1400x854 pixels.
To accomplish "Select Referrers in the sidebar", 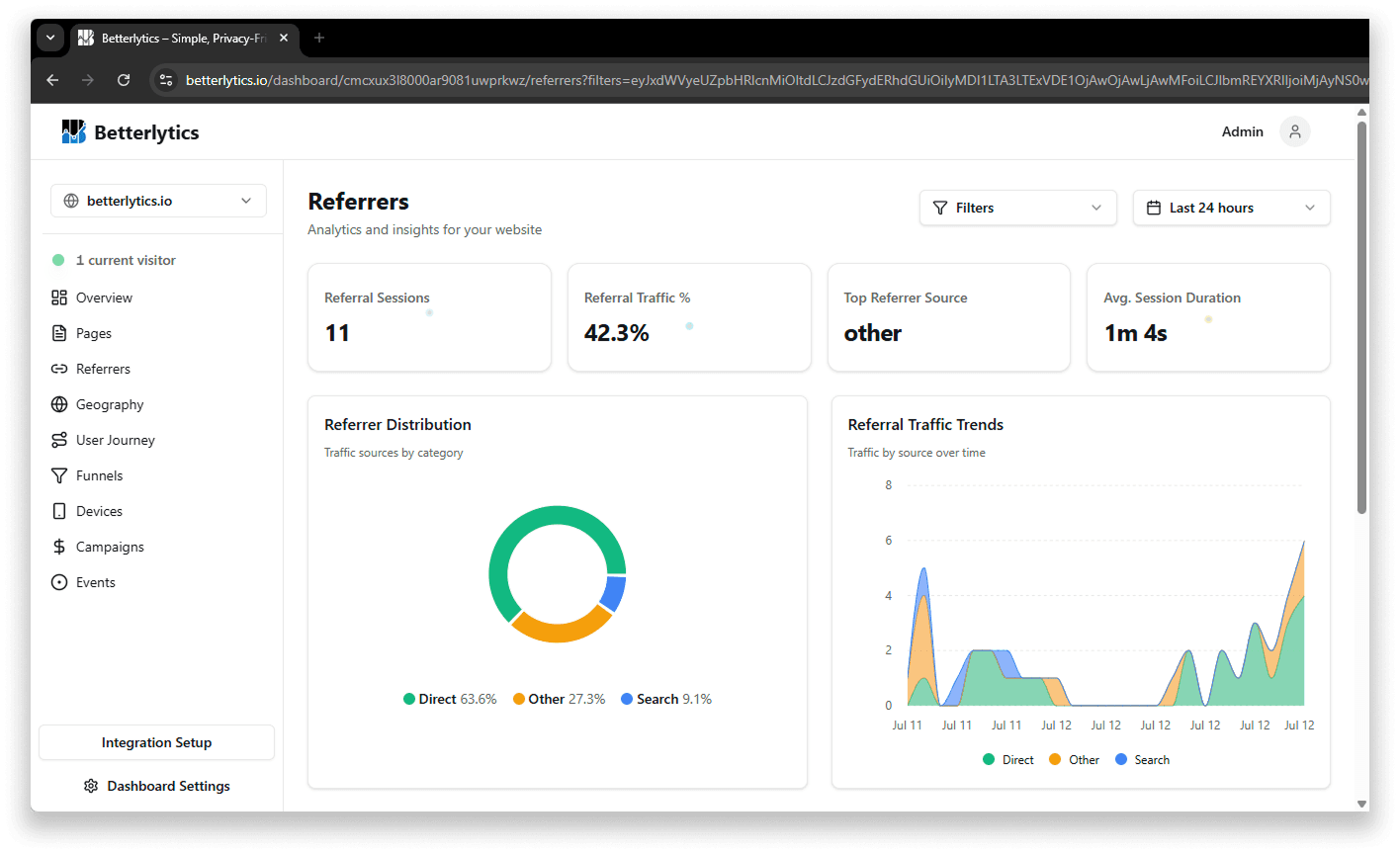I will point(103,369).
